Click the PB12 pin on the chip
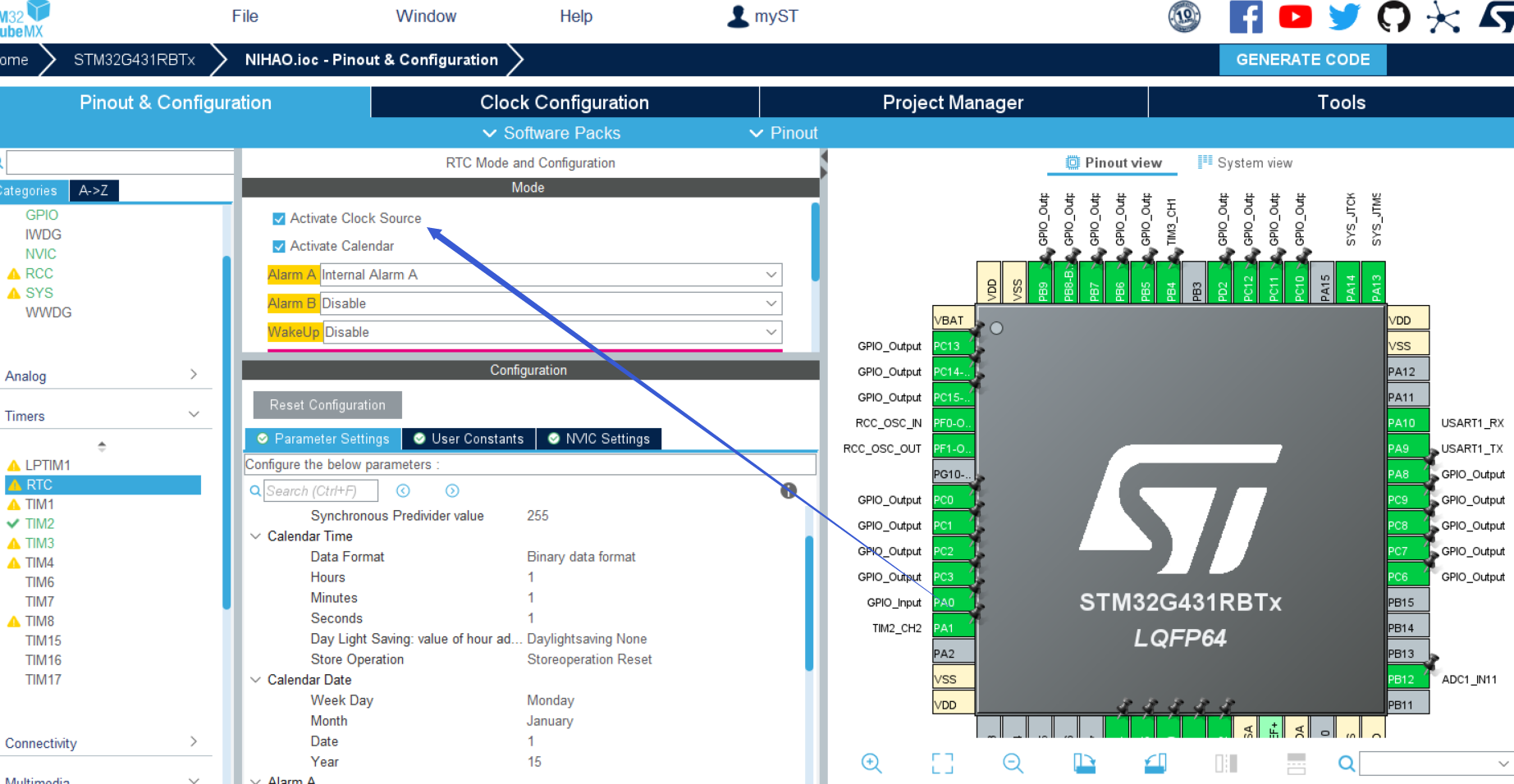The width and height of the screenshot is (1514, 784). 1407,679
